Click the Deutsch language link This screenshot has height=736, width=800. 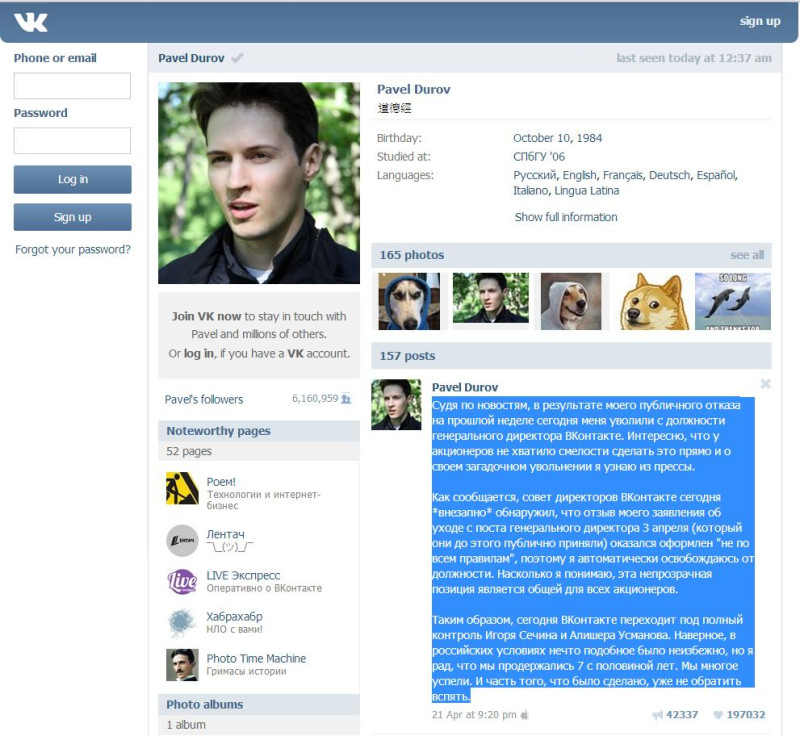point(669,175)
